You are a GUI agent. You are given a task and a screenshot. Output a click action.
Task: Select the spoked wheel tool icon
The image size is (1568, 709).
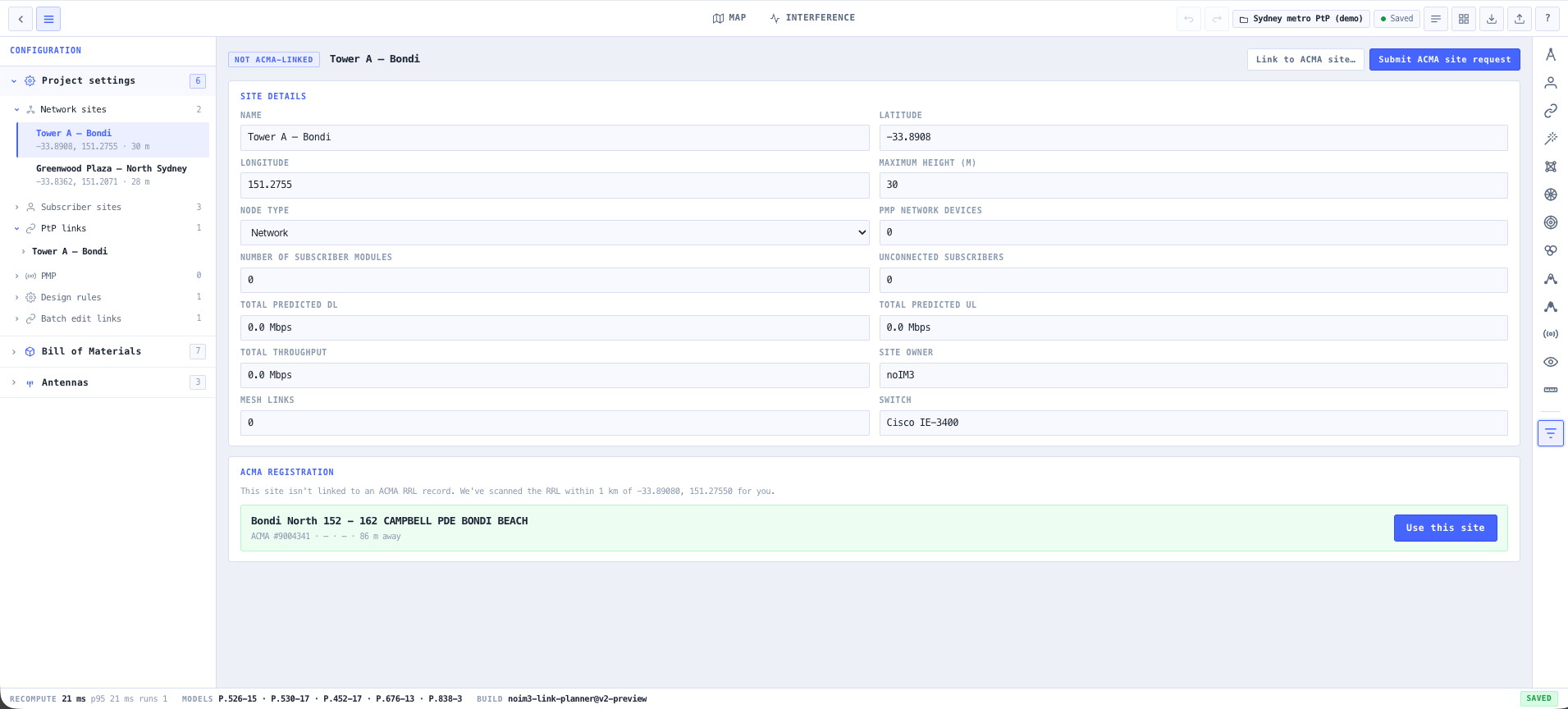click(x=1551, y=194)
